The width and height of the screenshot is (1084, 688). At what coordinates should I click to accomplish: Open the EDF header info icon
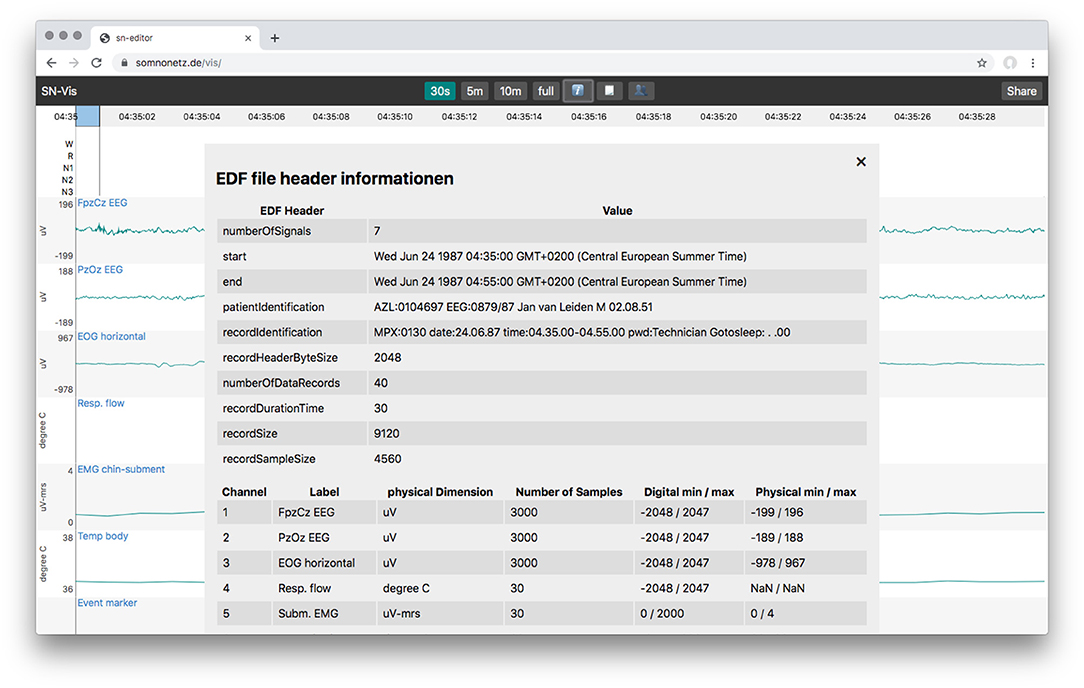coord(578,91)
